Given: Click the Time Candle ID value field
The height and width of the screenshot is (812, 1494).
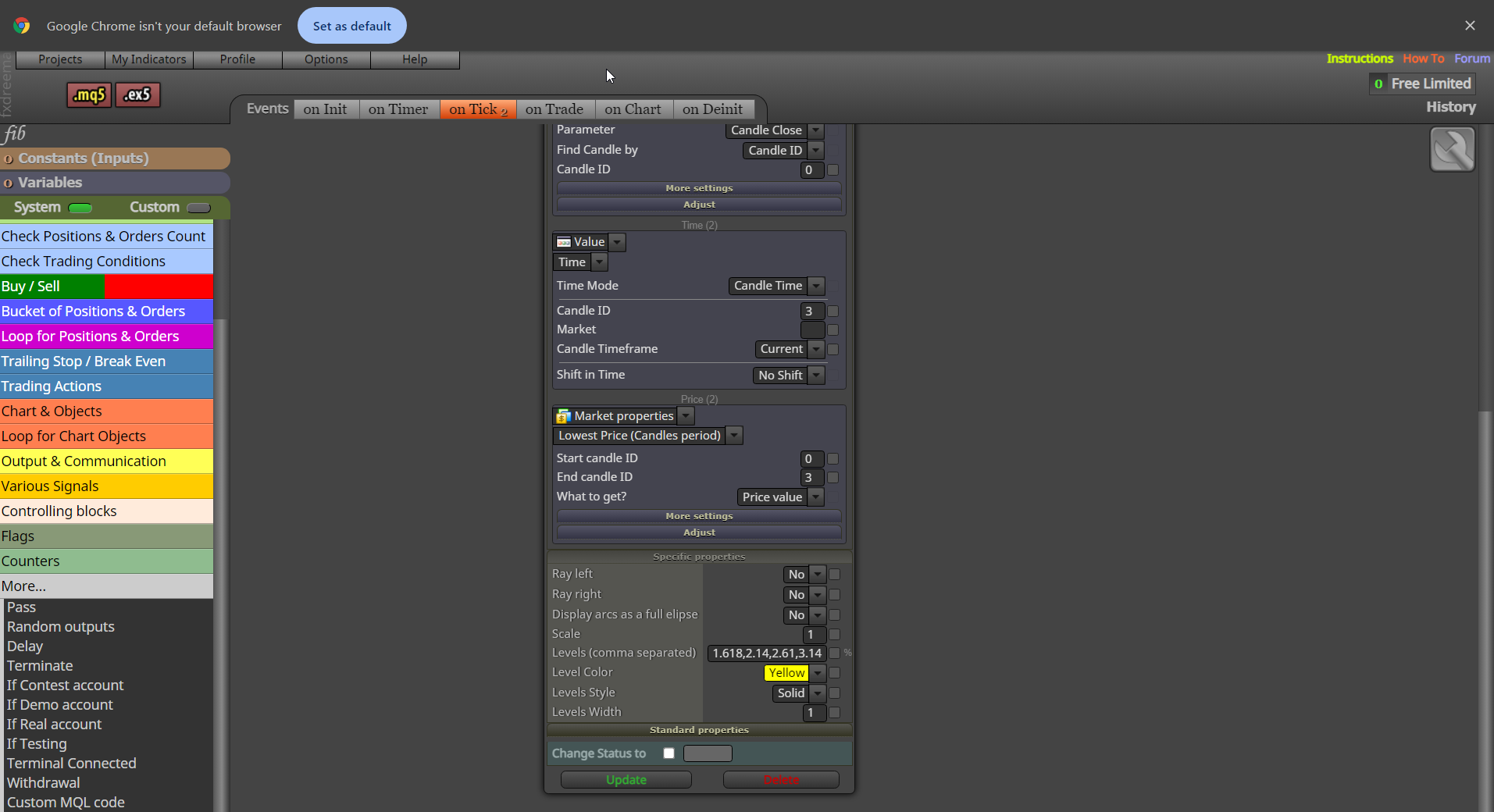Looking at the screenshot, I should [x=813, y=312].
